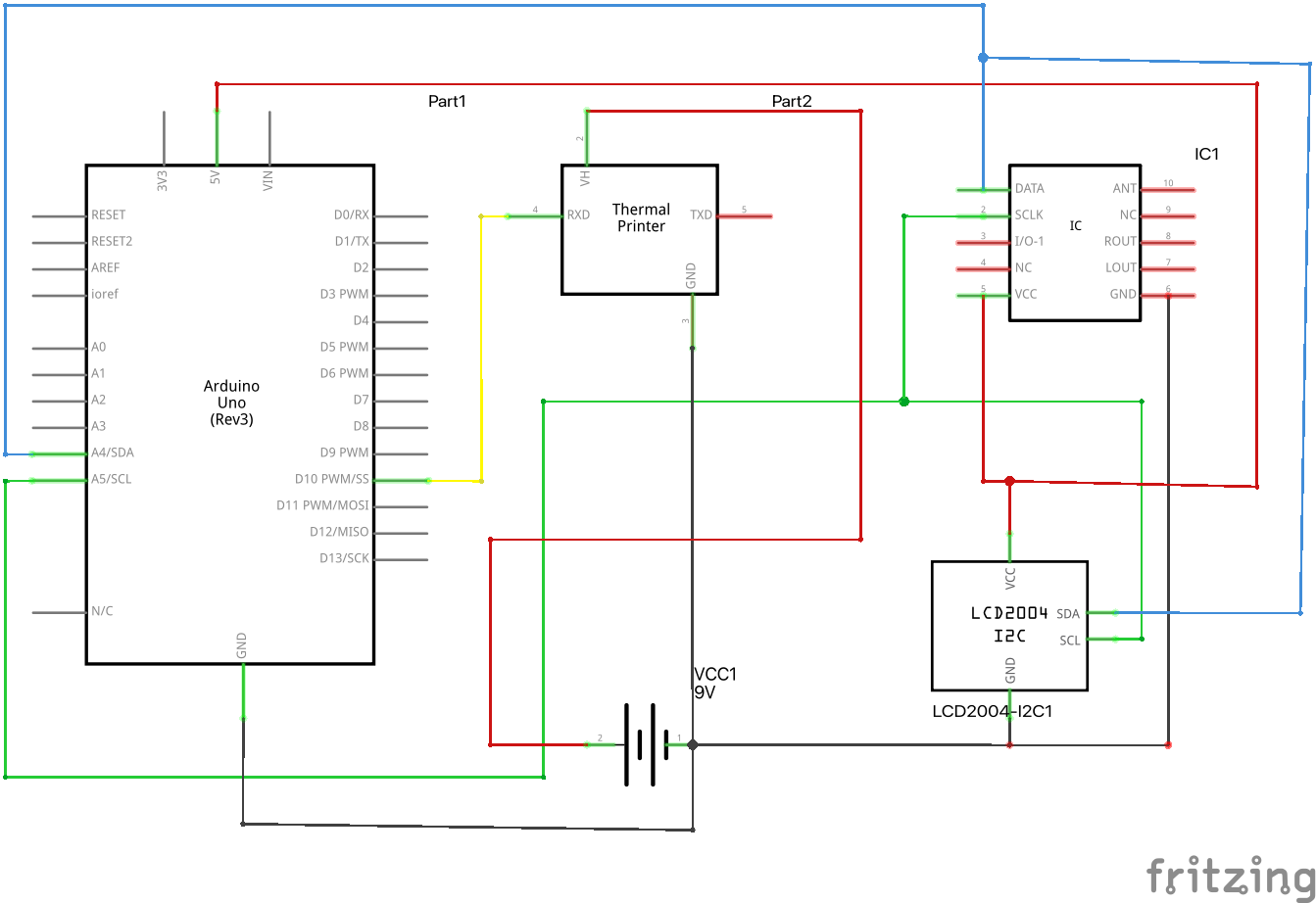
Task: Click the A4/SDA pin on Arduino
Action: click(59, 453)
